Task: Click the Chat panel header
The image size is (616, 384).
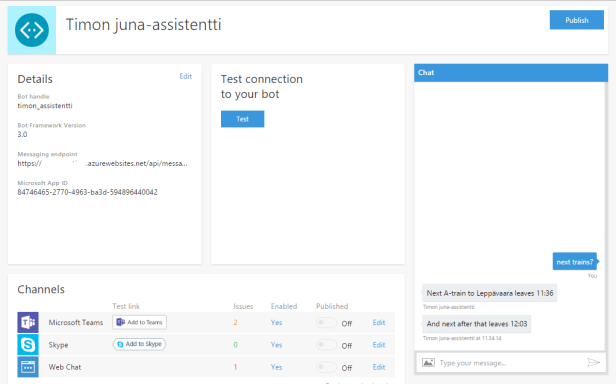Action: point(511,73)
